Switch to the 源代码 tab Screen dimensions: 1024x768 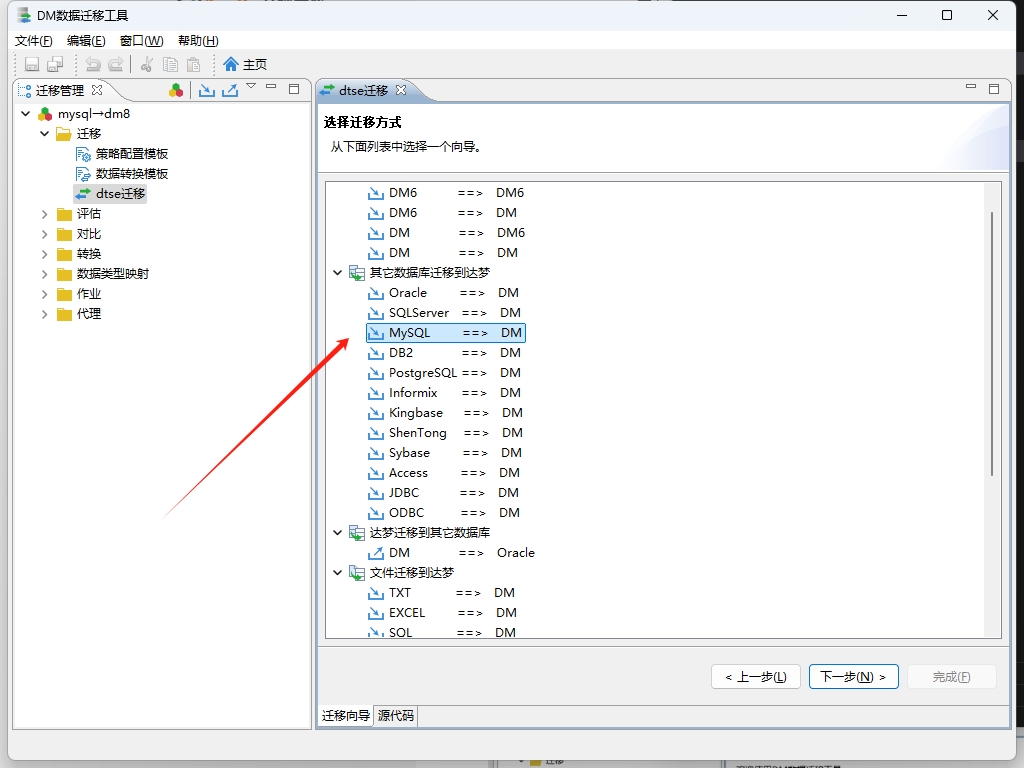[x=396, y=716]
